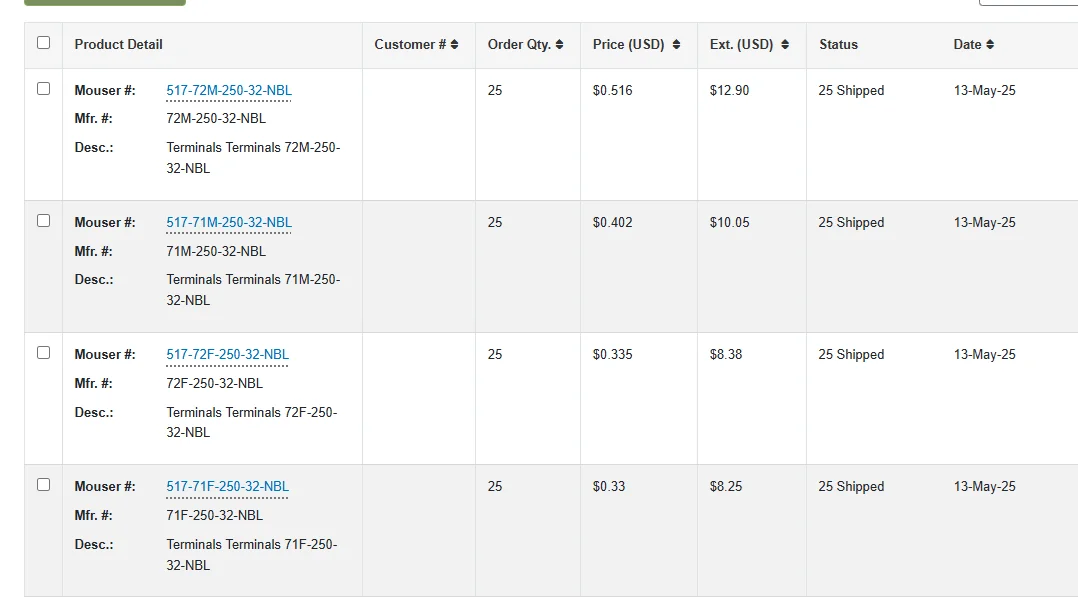Follow the 517-72F-250-32-NBL part link
This screenshot has width=1078, height=597.
tap(228, 354)
